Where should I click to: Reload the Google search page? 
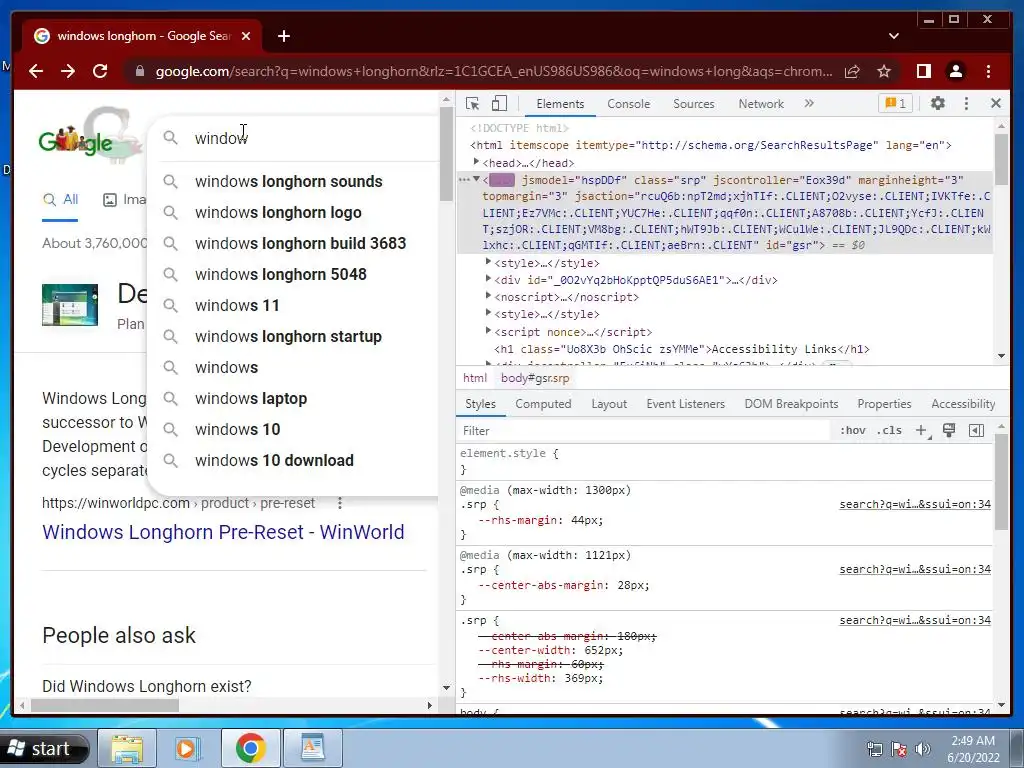100,71
